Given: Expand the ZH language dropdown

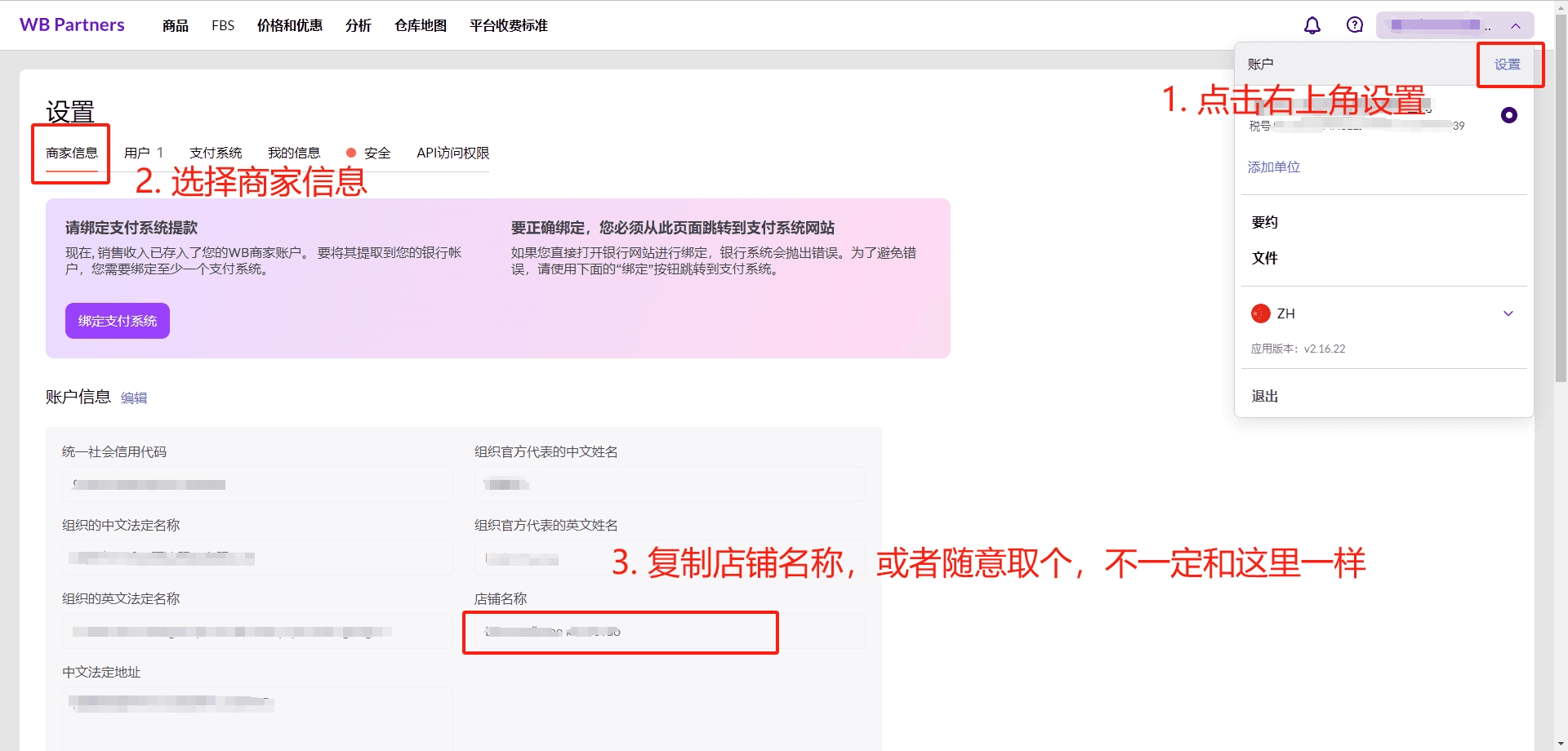Looking at the screenshot, I should click(1508, 313).
